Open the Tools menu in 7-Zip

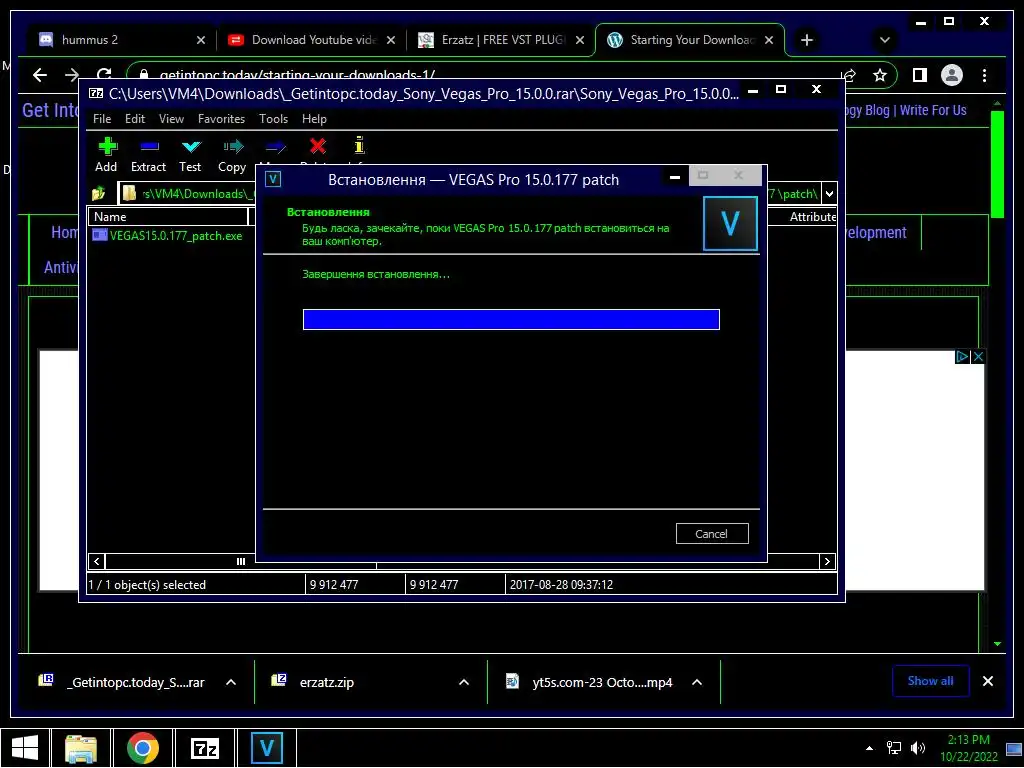pos(273,119)
